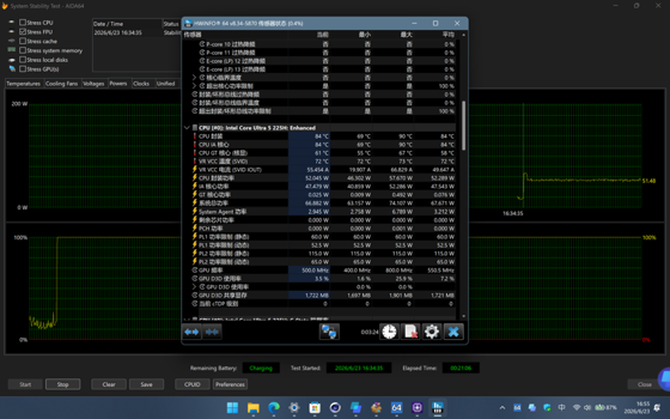Click HWiNFO log file button with red X
The height and width of the screenshot is (419, 670).
(411, 332)
